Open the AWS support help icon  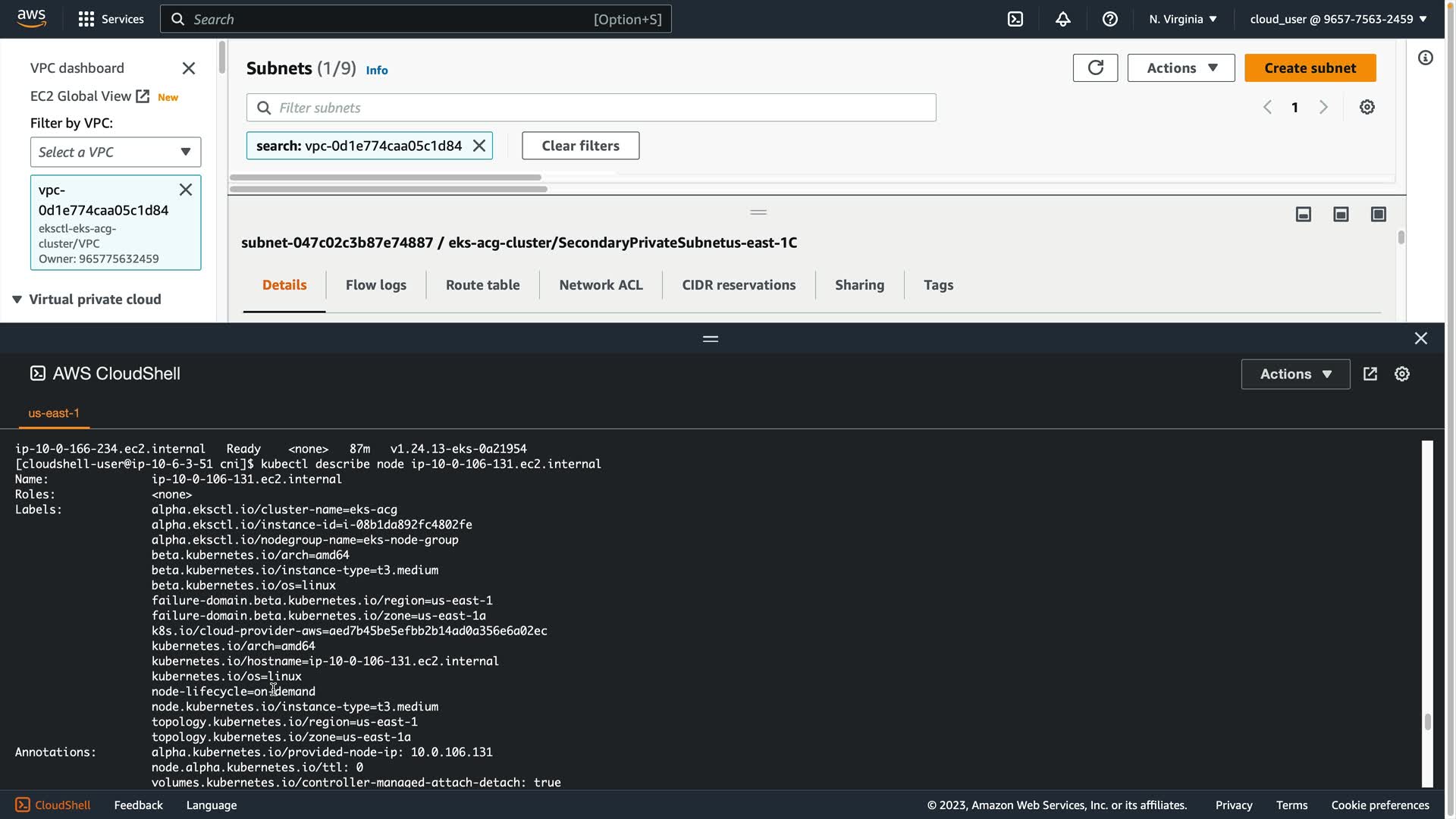point(1109,19)
